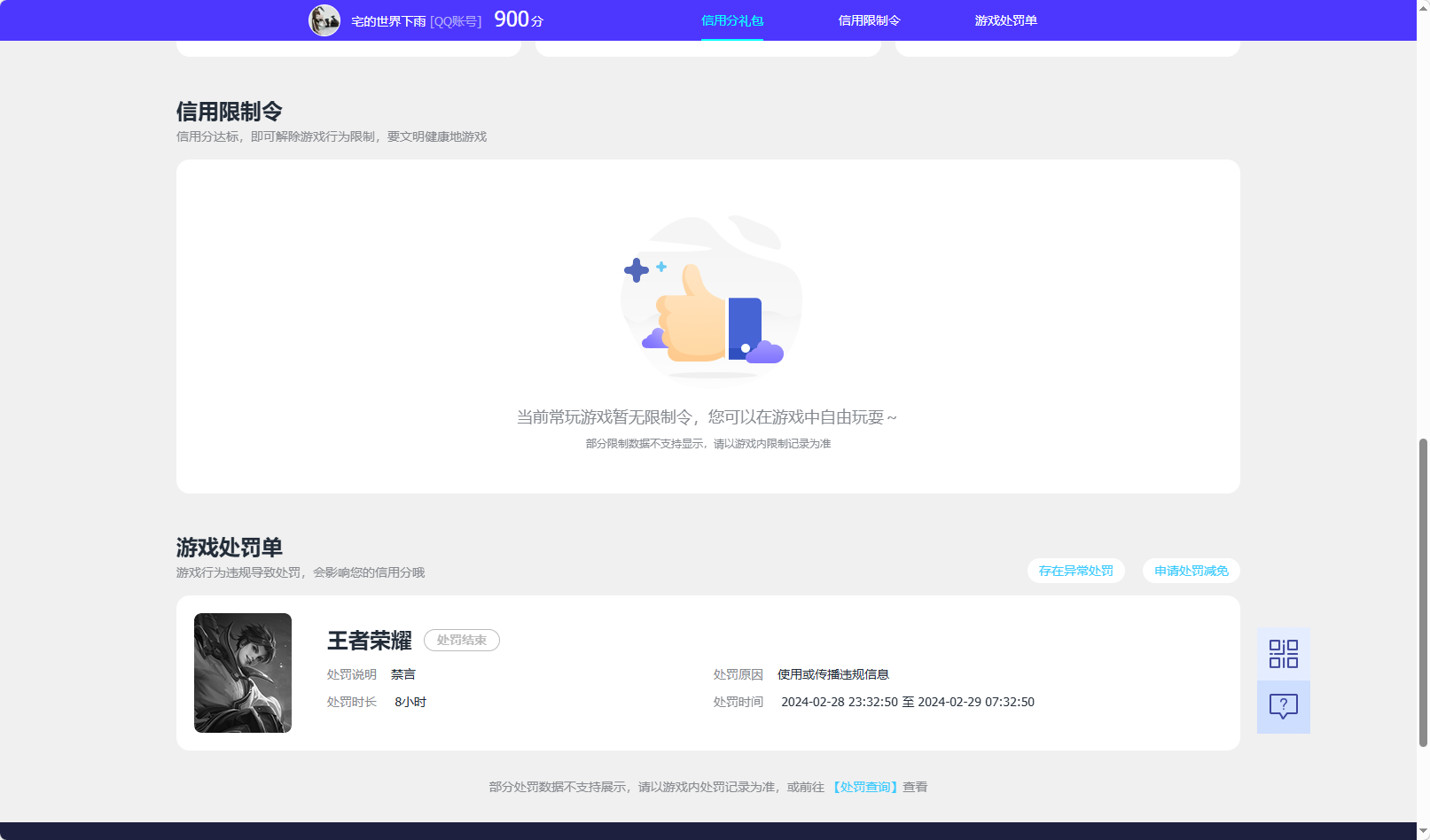1430x840 pixels.
Task: Open the 处罚查询 link at the bottom
Action: (865, 786)
